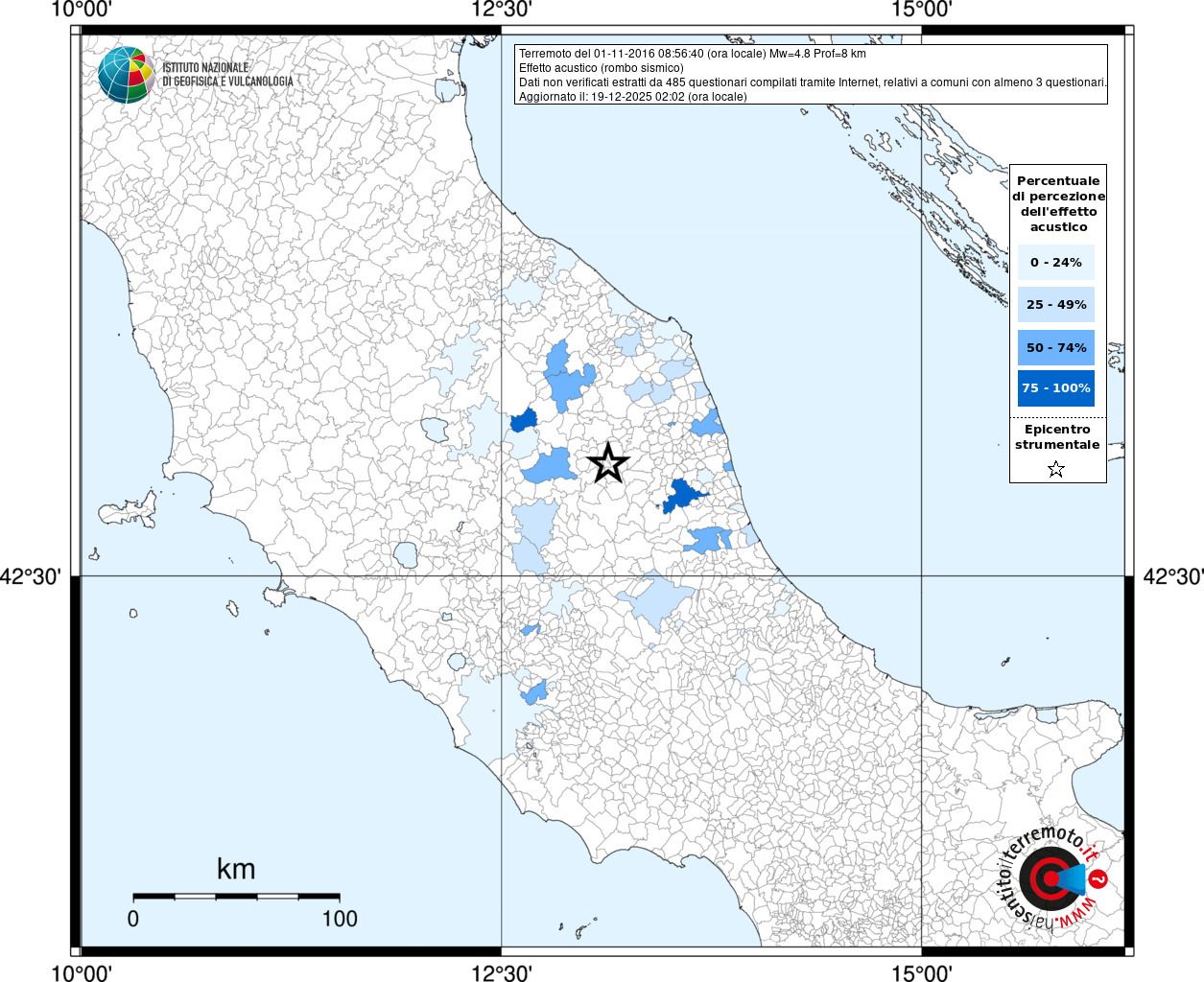Viewport: 1204px width, 982px height.
Task: Click the left 42°30' latitude label
Action: (31, 576)
